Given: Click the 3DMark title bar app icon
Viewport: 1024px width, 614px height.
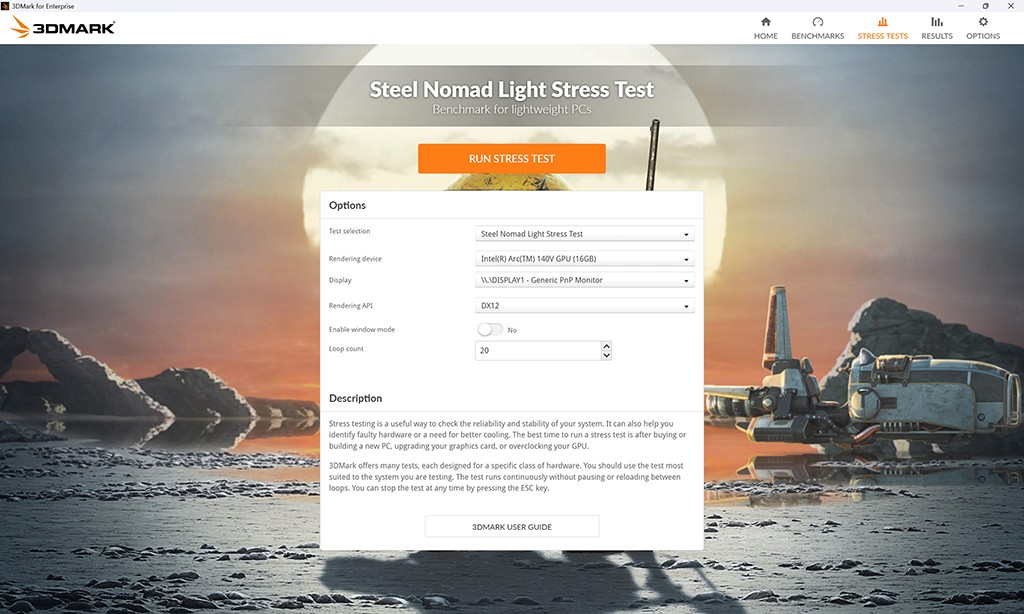Looking at the screenshot, I should 5,6.
